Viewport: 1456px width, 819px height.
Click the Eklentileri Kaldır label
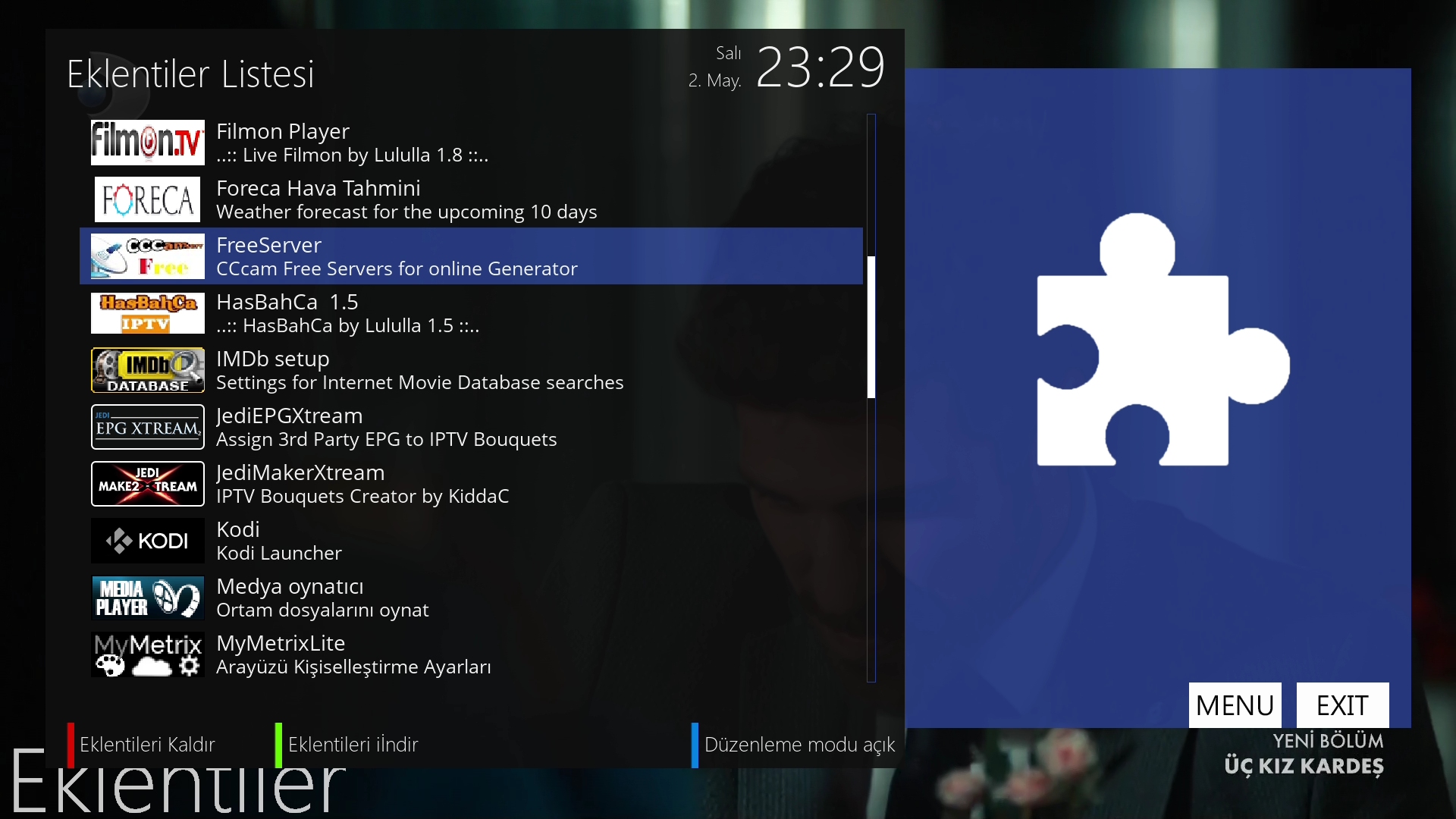tap(147, 745)
